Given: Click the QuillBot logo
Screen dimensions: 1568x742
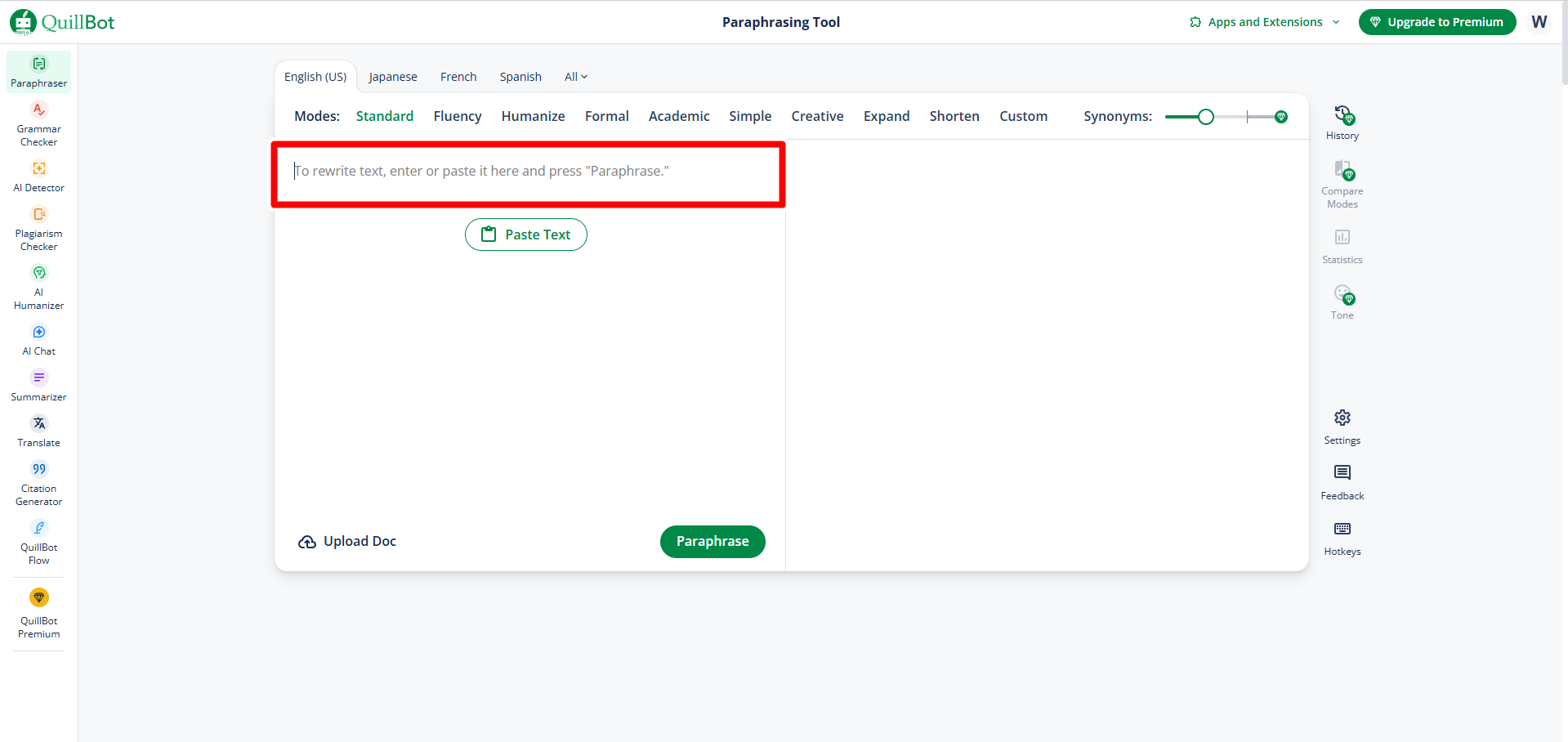Looking at the screenshot, I should [62, 22].
